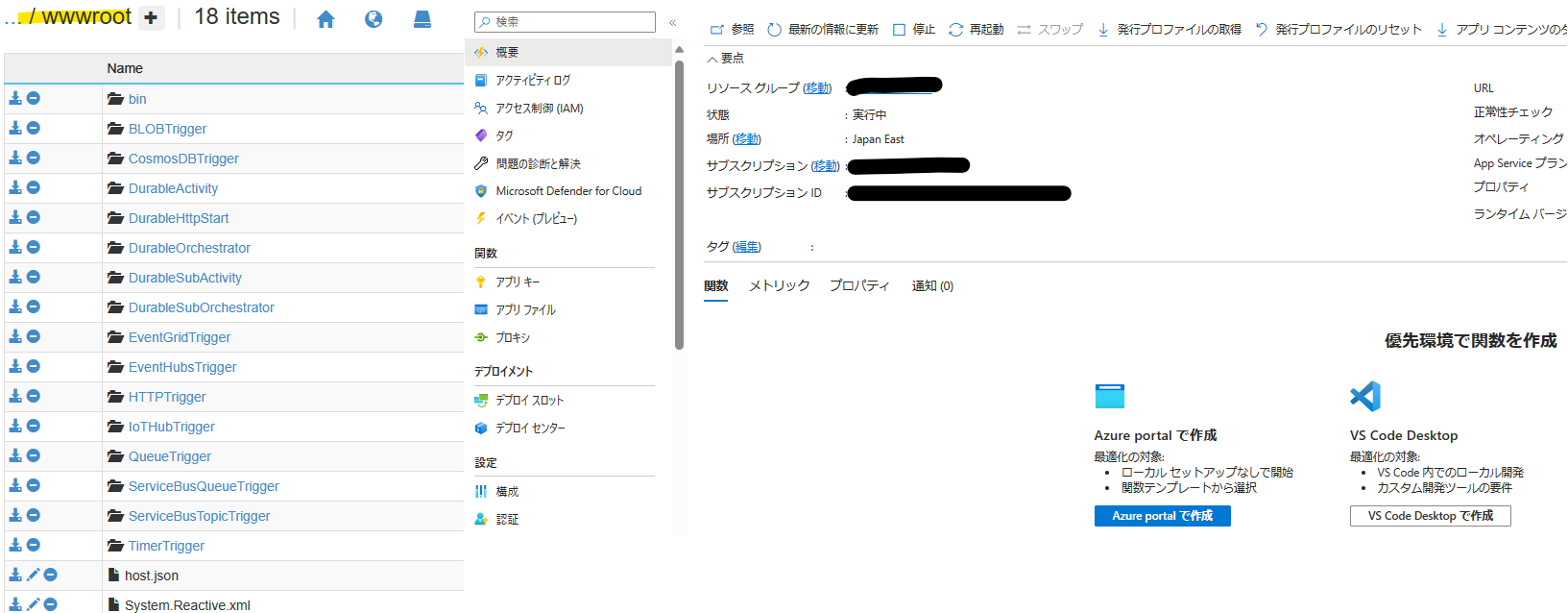Click 再起動 to restart the app
The image size is (1568, 613).
click(976, 30)
